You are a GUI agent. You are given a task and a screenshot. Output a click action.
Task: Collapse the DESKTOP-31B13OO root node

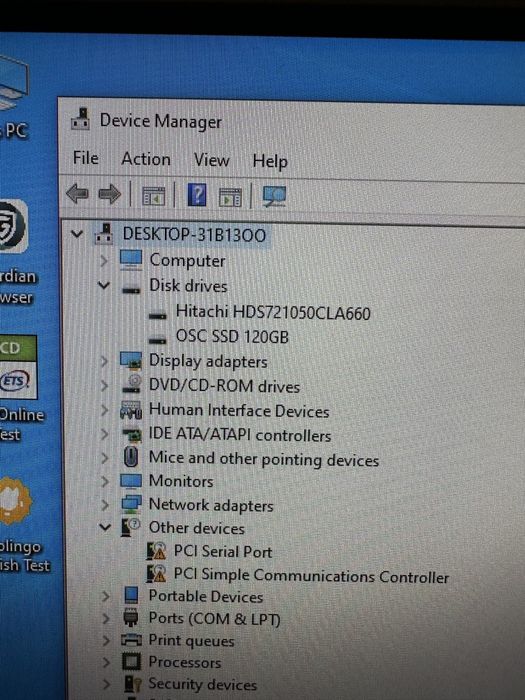click(x=77, y=233)
